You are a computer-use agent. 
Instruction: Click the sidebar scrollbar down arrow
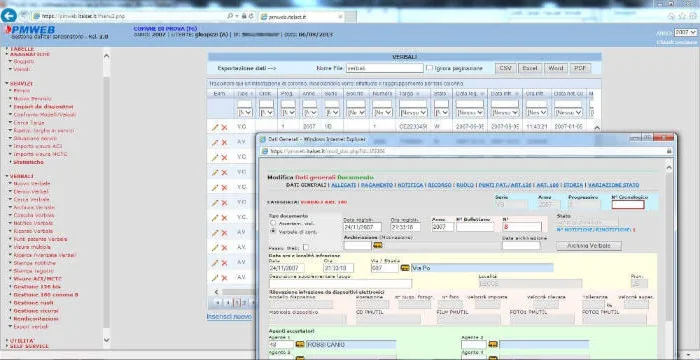106,340
